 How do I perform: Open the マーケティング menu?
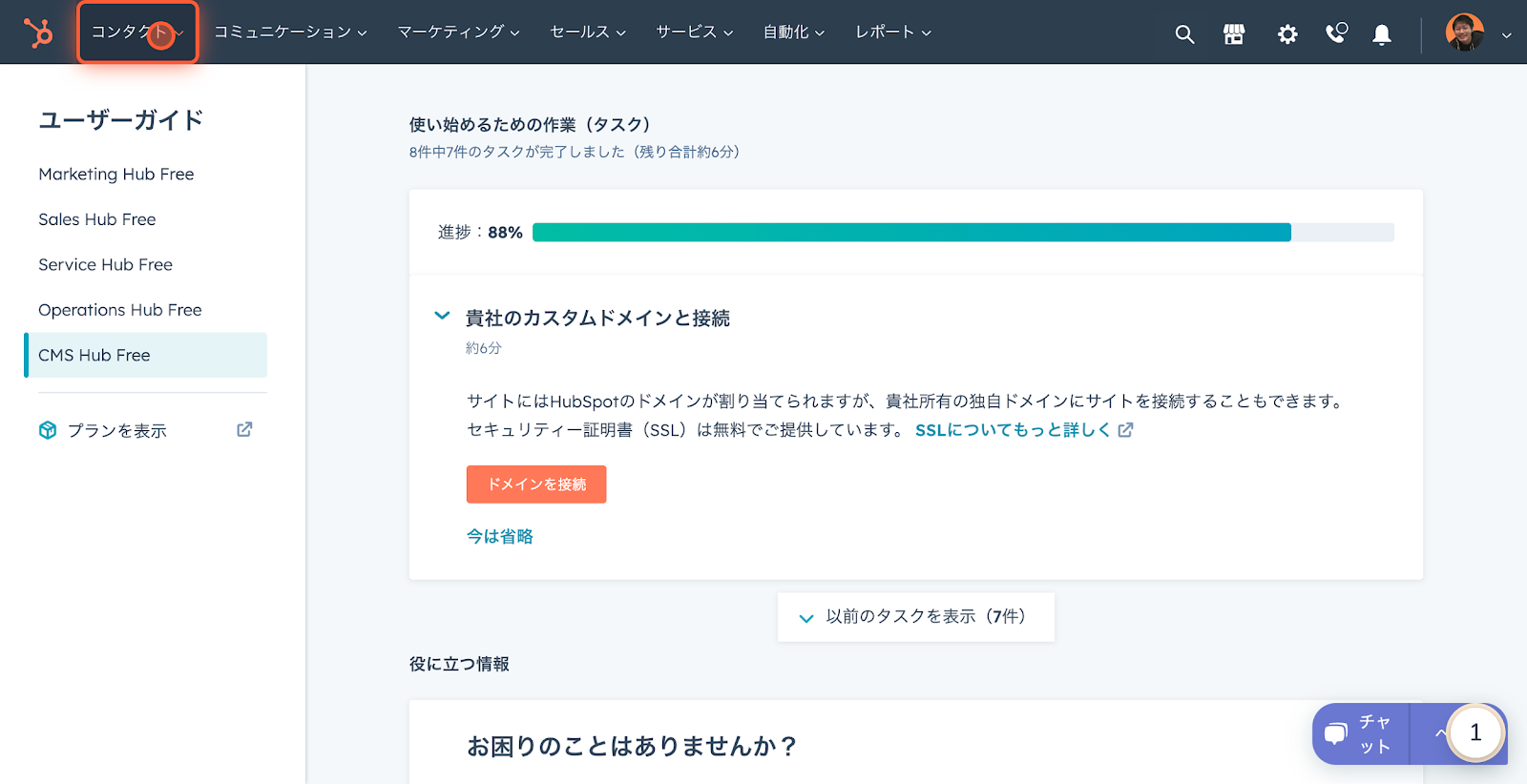point(458,32)
